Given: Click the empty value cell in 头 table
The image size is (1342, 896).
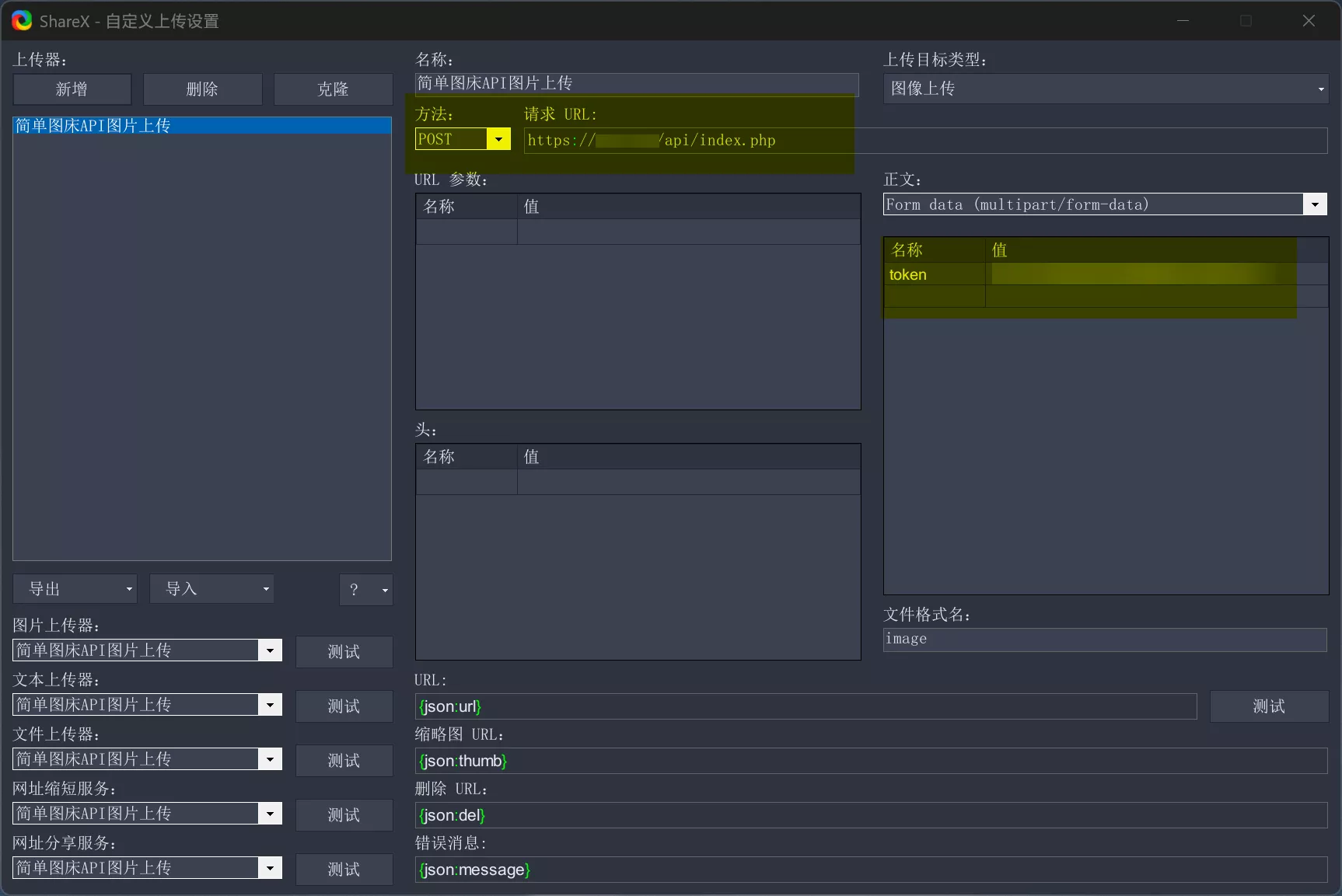Looking at the screenshot, I should point(689,482).
